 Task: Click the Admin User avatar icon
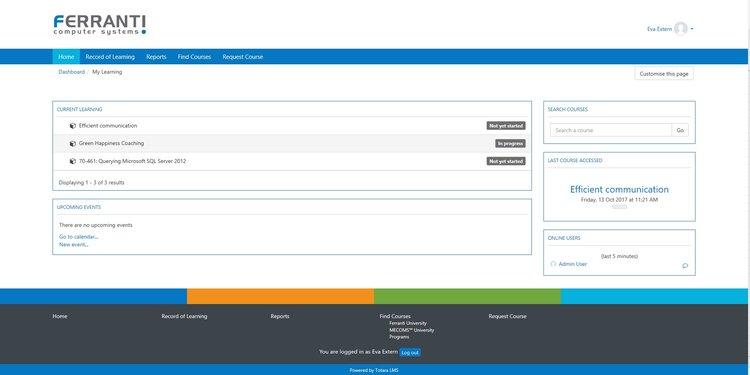553,264
